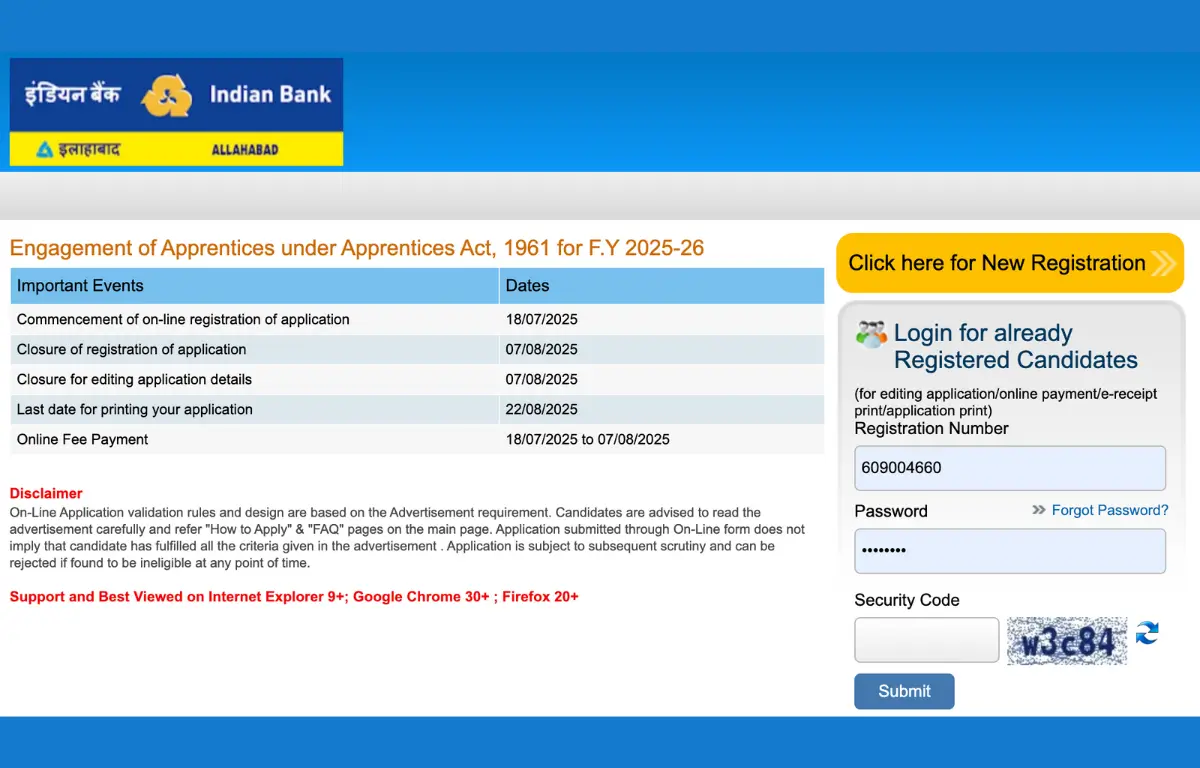Click the double chevron on New Registration
Screen dimensions: 1200x768
click(x=1163, y=264)
